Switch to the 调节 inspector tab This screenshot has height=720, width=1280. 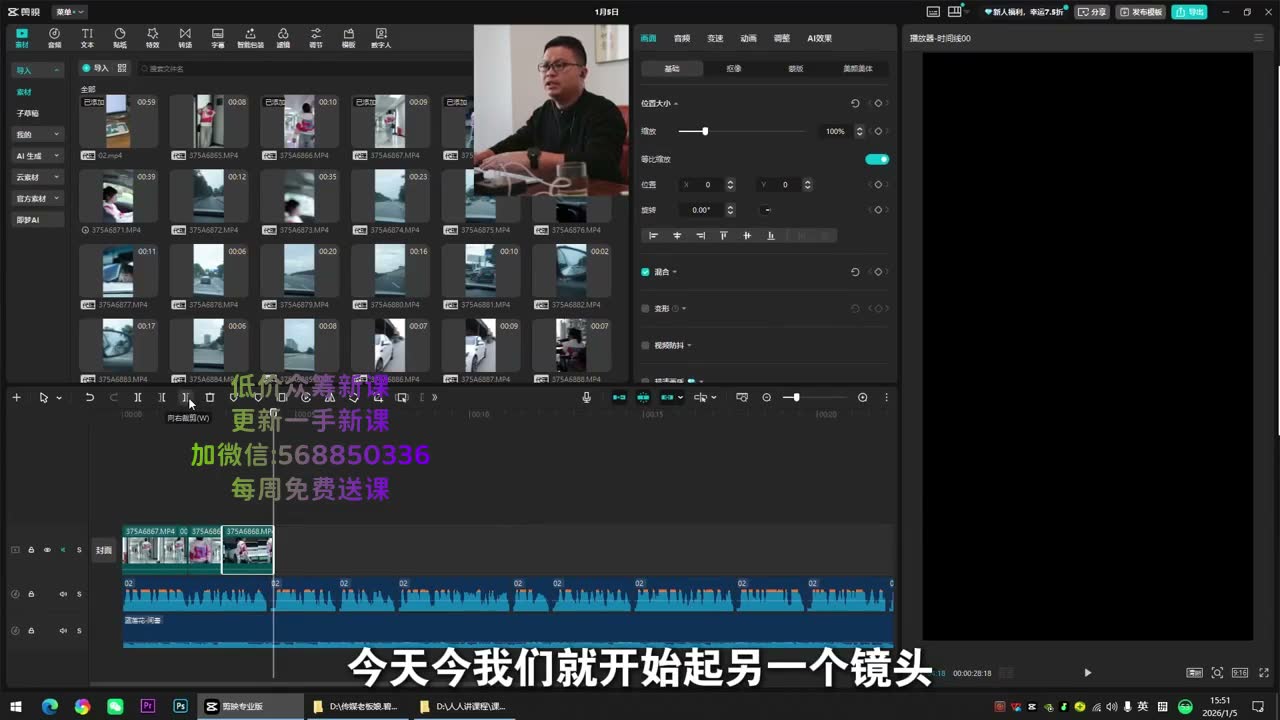pos(782,38)
